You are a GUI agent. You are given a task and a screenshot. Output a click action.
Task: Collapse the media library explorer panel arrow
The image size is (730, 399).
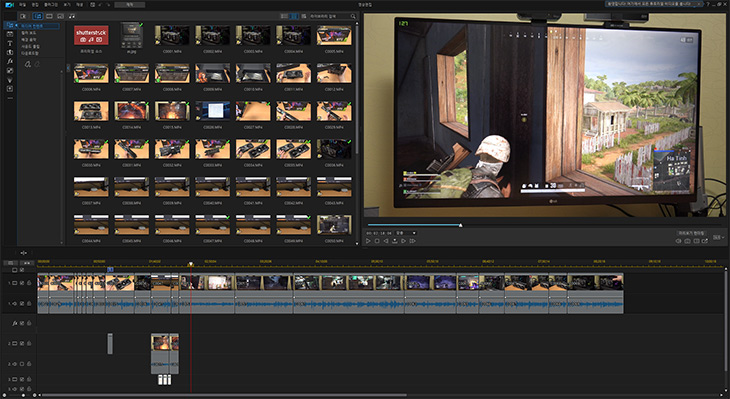click(68, 68)
